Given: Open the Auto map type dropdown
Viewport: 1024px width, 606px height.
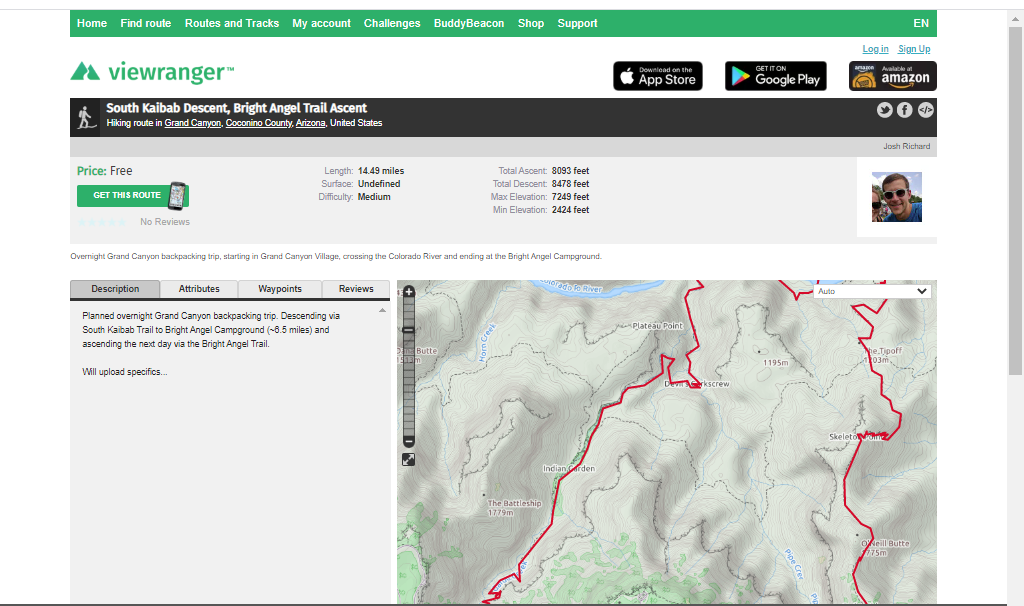Looking at the screenshot, I should point(872,291).
